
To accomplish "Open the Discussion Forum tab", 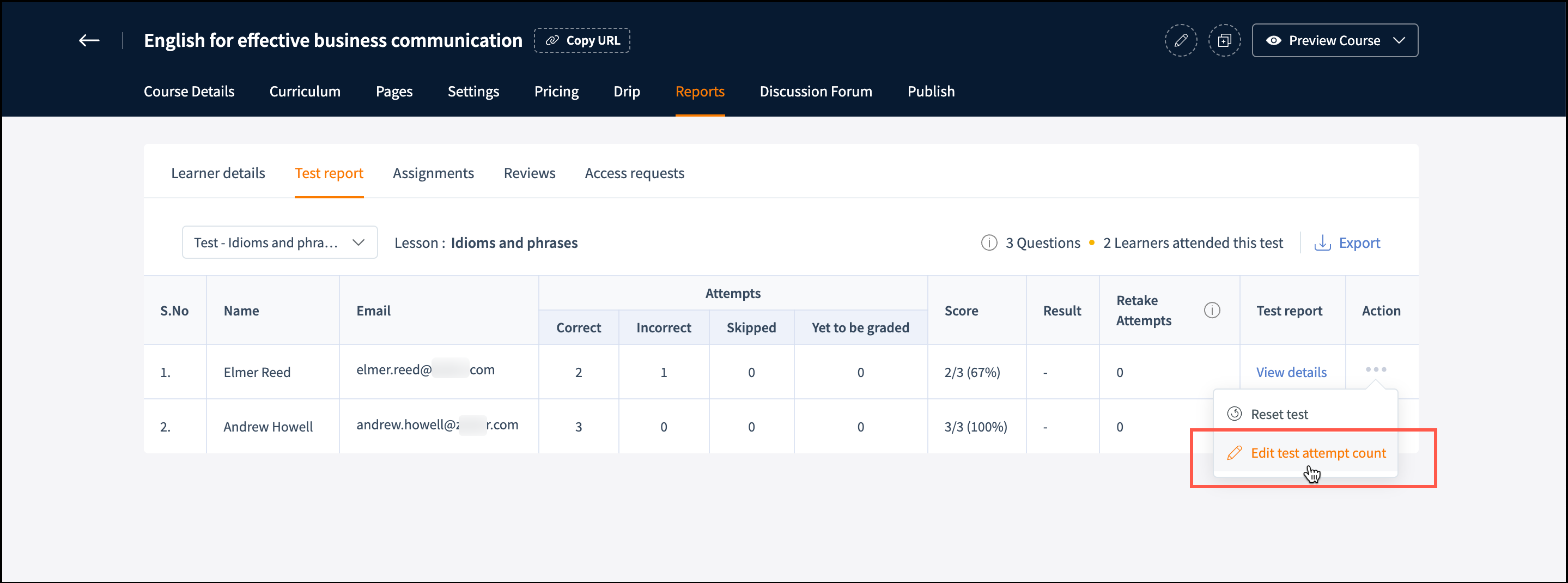I will (816, 92).
